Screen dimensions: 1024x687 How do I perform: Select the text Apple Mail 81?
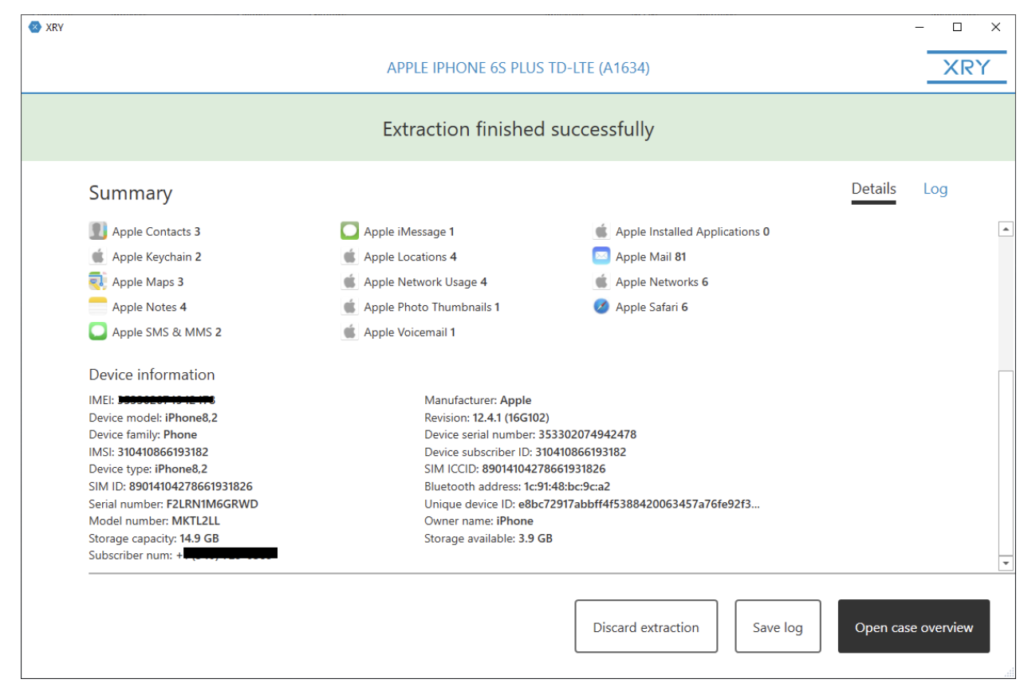(650, 257)
